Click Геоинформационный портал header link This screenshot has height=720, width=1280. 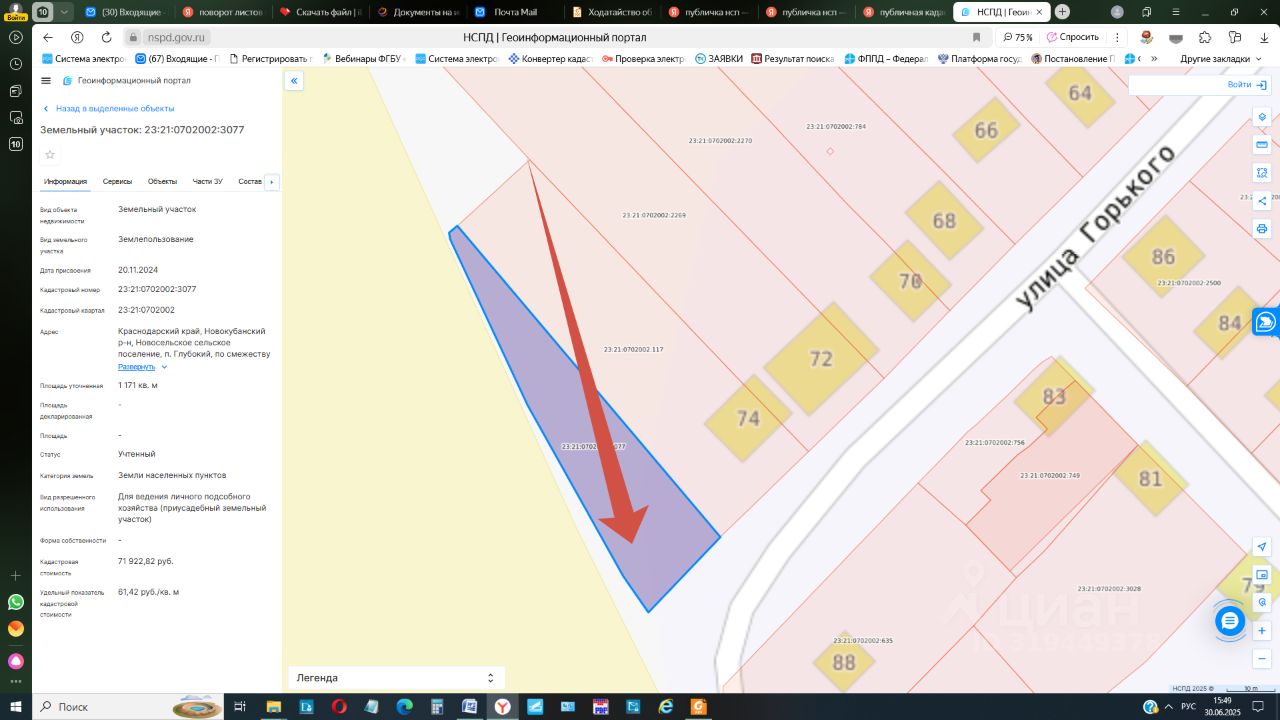(x=134, y=81)
